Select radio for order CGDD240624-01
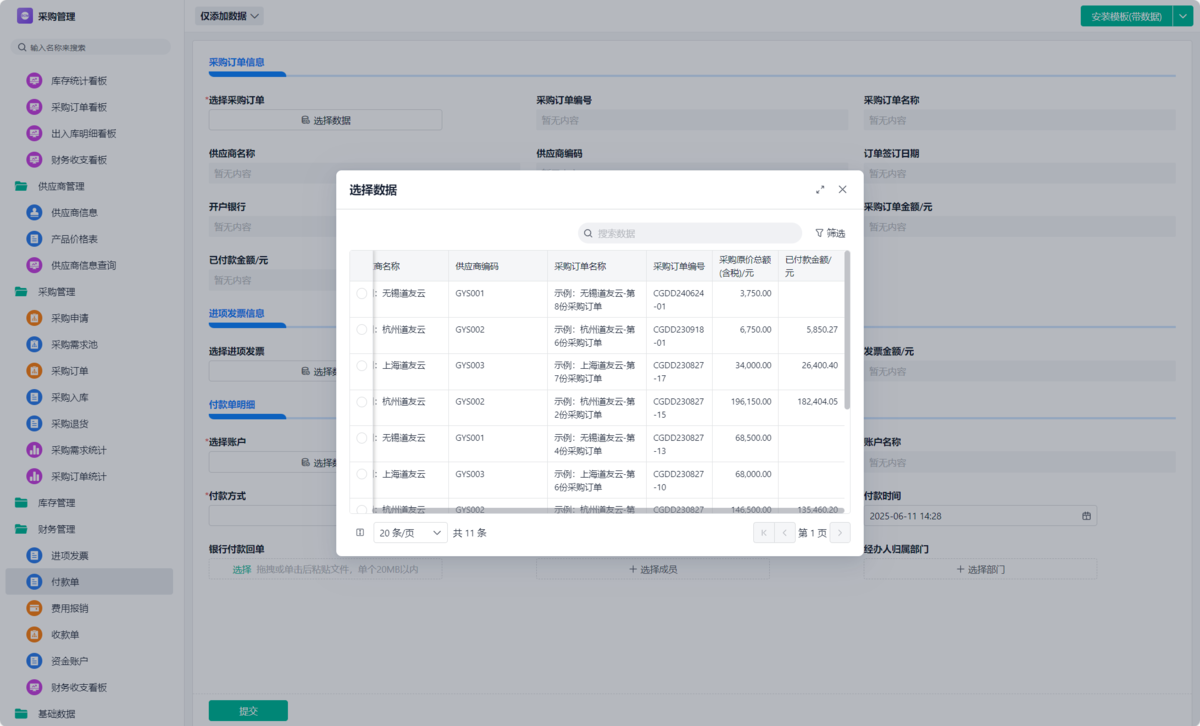Screen dimensions: 1200x726 (361, 294)
